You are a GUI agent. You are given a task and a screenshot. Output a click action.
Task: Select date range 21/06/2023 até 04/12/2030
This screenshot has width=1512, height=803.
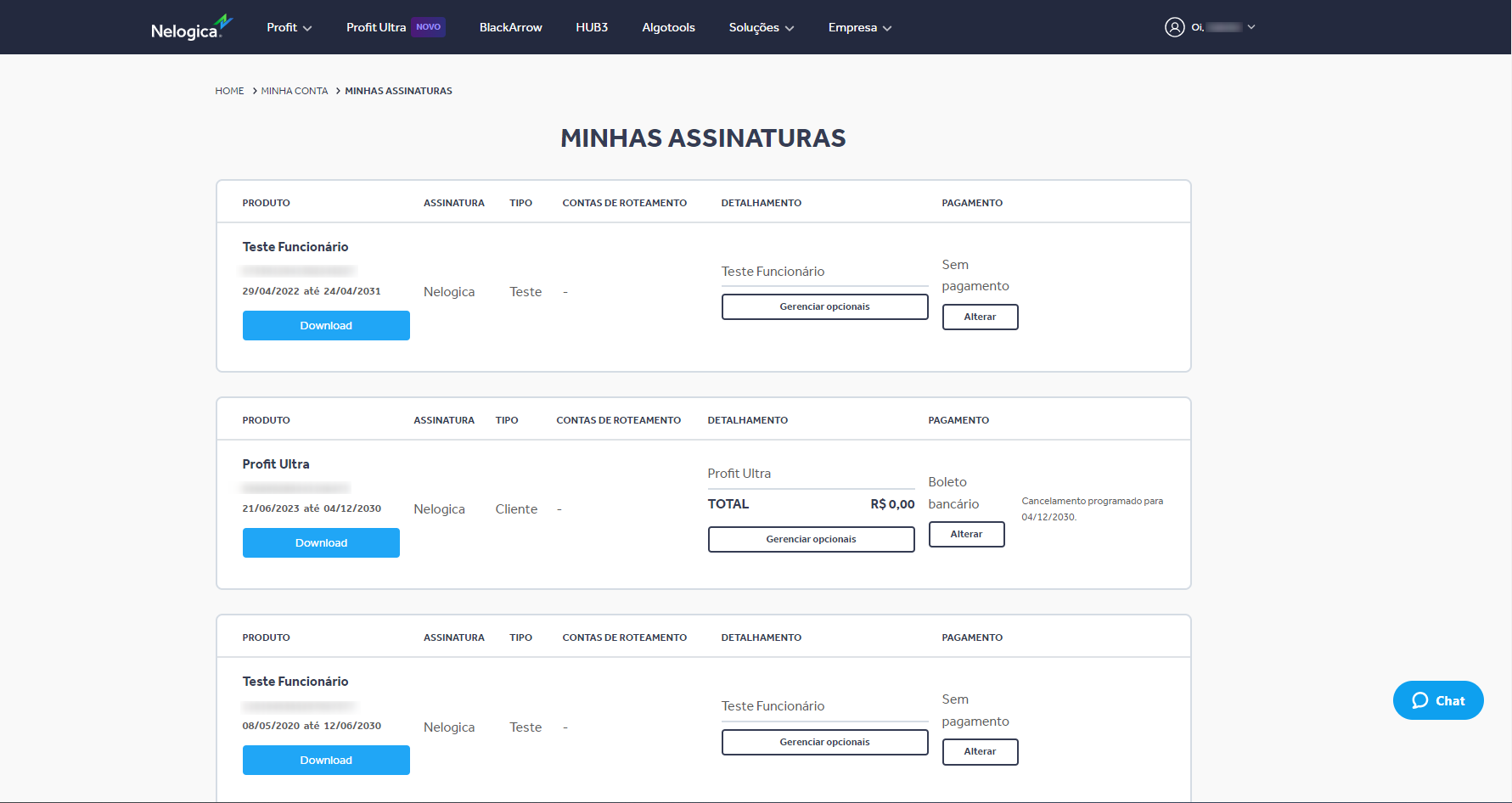(x=312, y=508)
